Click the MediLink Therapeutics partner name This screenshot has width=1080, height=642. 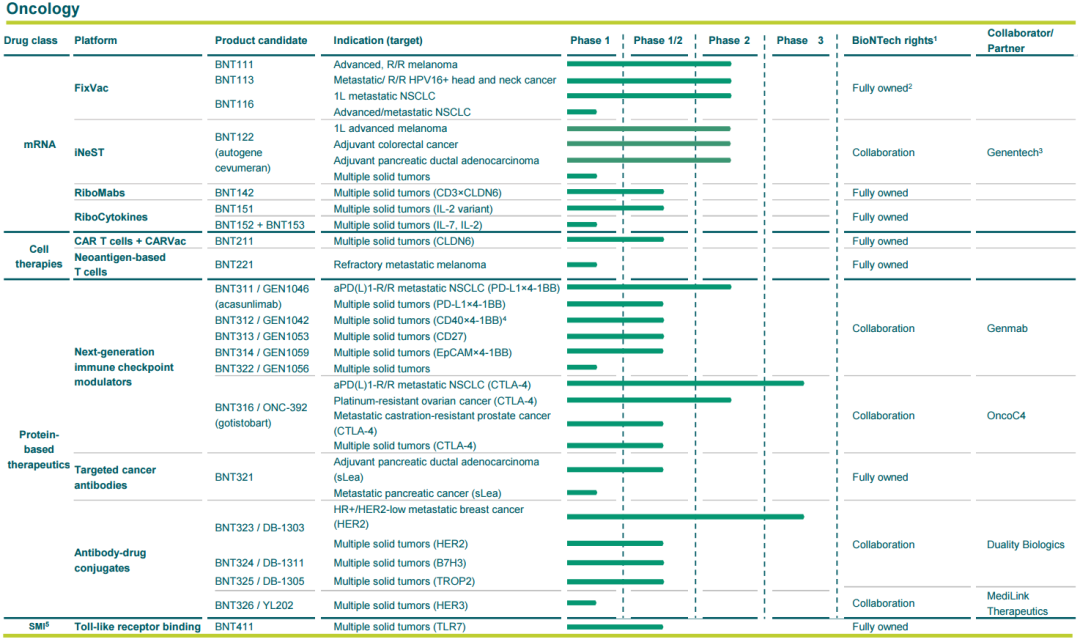pos(1017,603)
